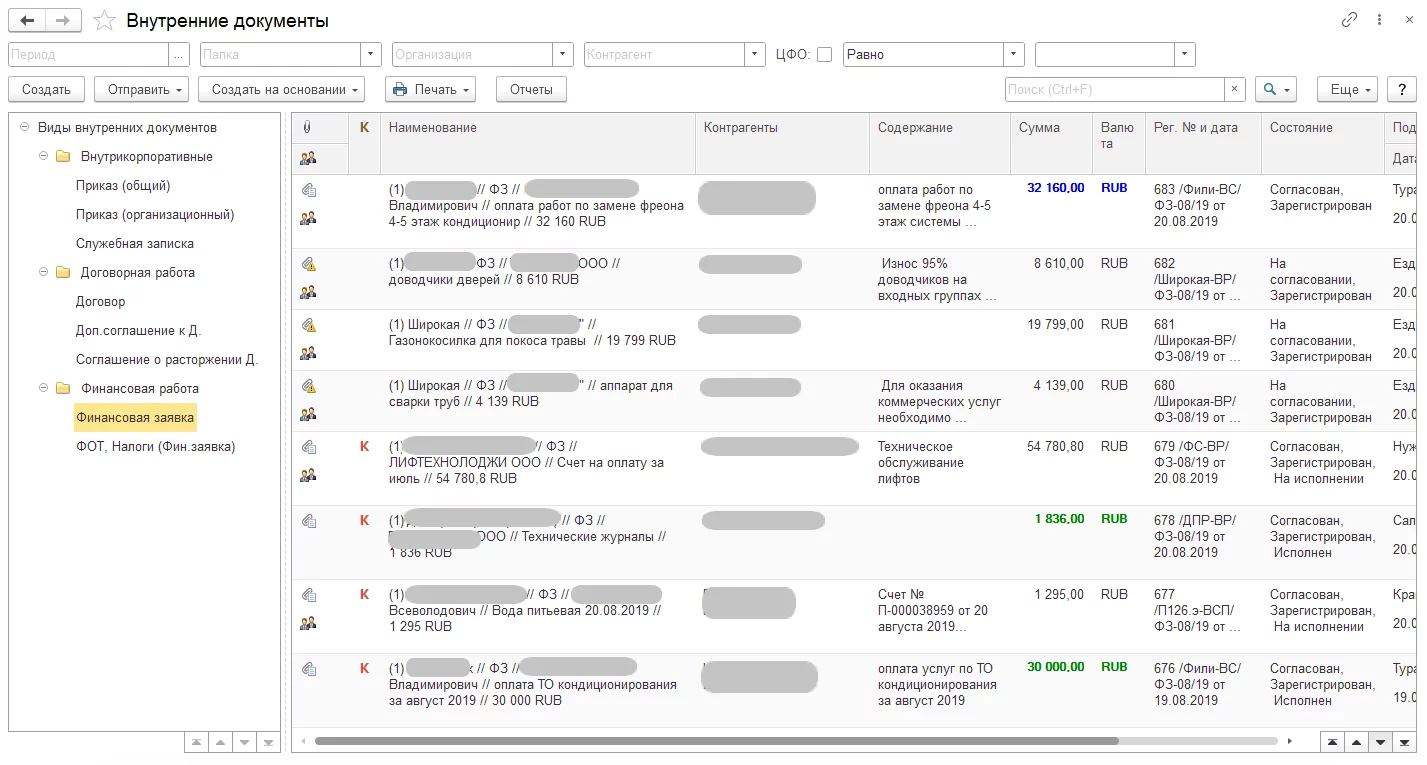Collapse the Внутрикорпоративные folder
The image size is (1427, 765).
pos(43,157)
